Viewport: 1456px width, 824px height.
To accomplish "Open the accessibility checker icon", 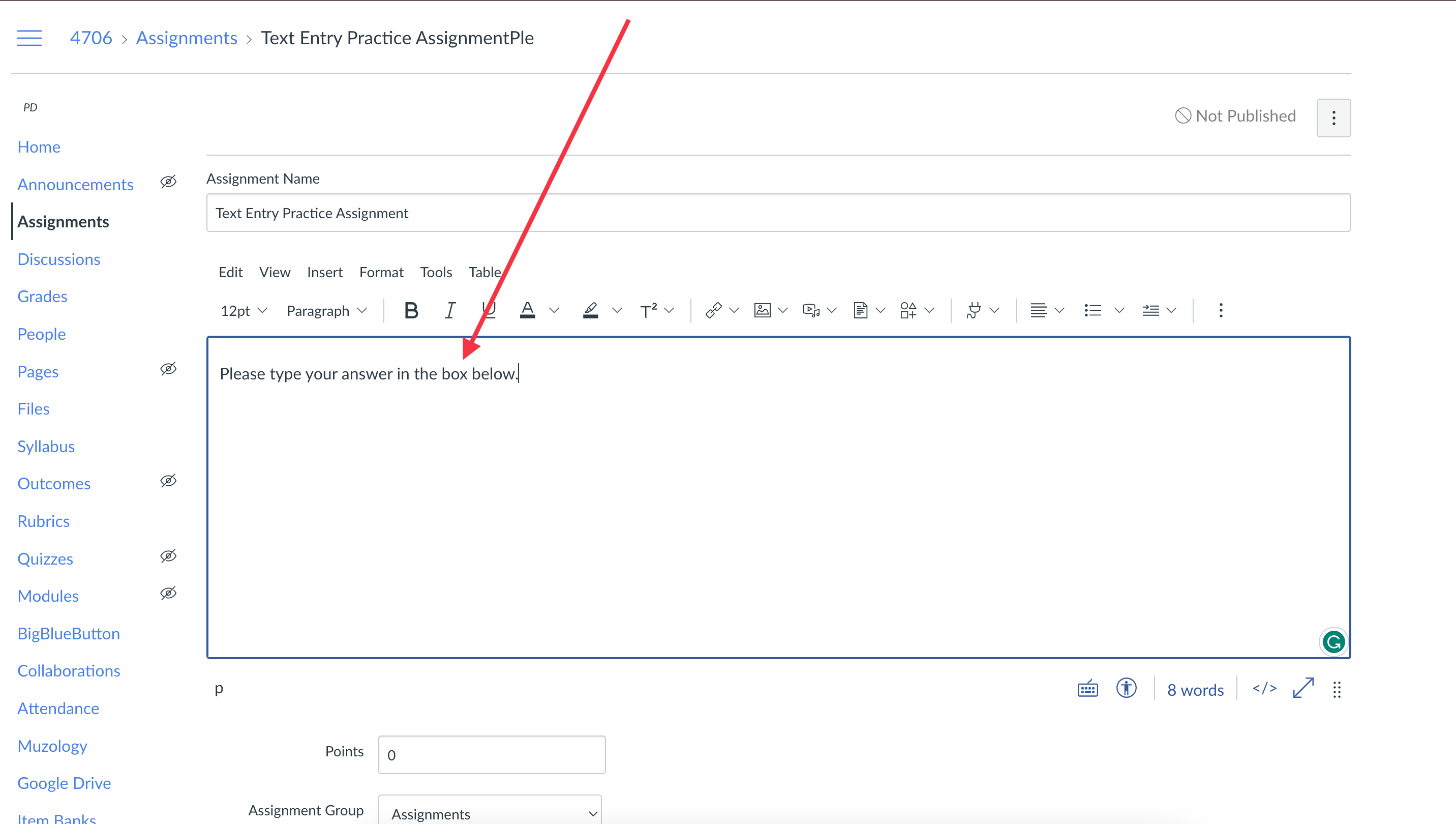I will pyautogui.click(x=1126, y=688).
